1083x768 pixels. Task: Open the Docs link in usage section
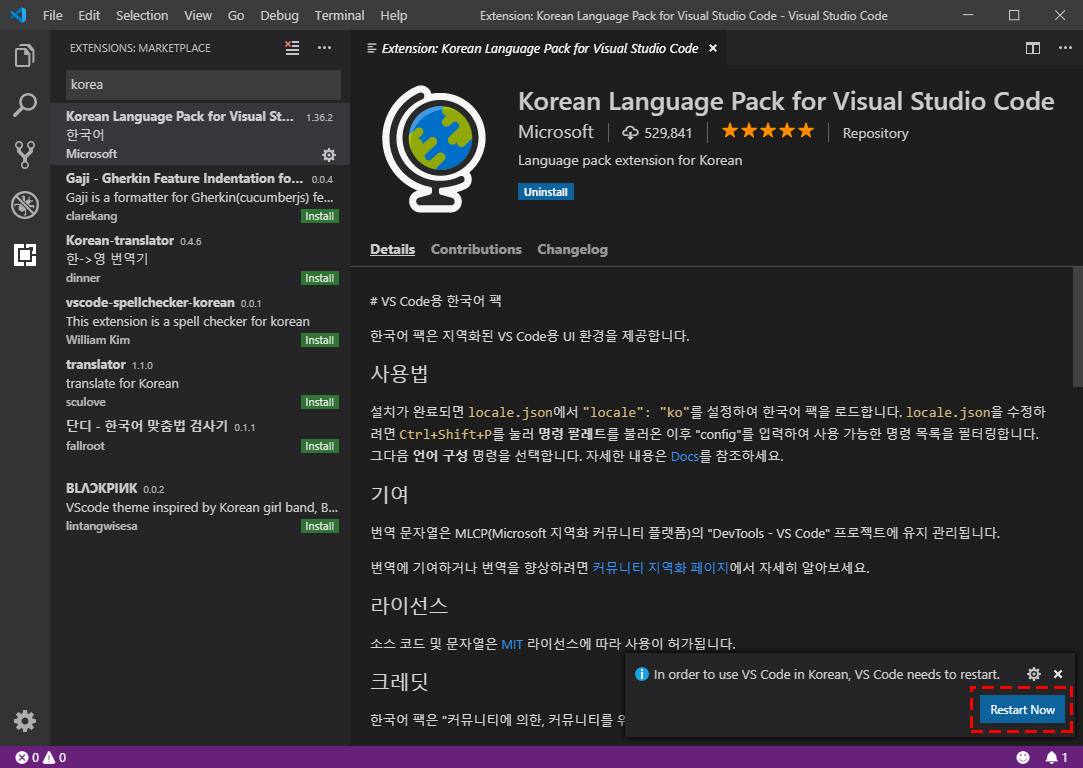point(684,457)
